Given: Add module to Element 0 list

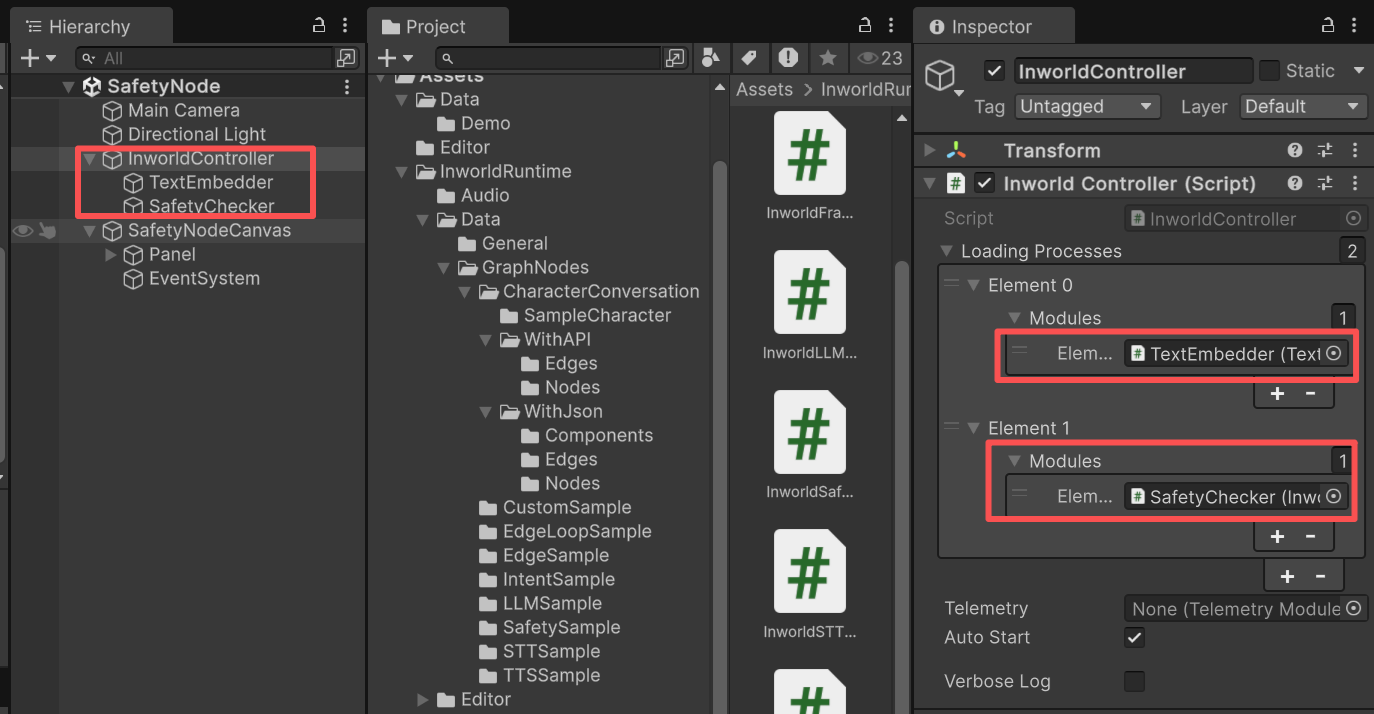Looking at the screenshot, I should coord(1277,394).
